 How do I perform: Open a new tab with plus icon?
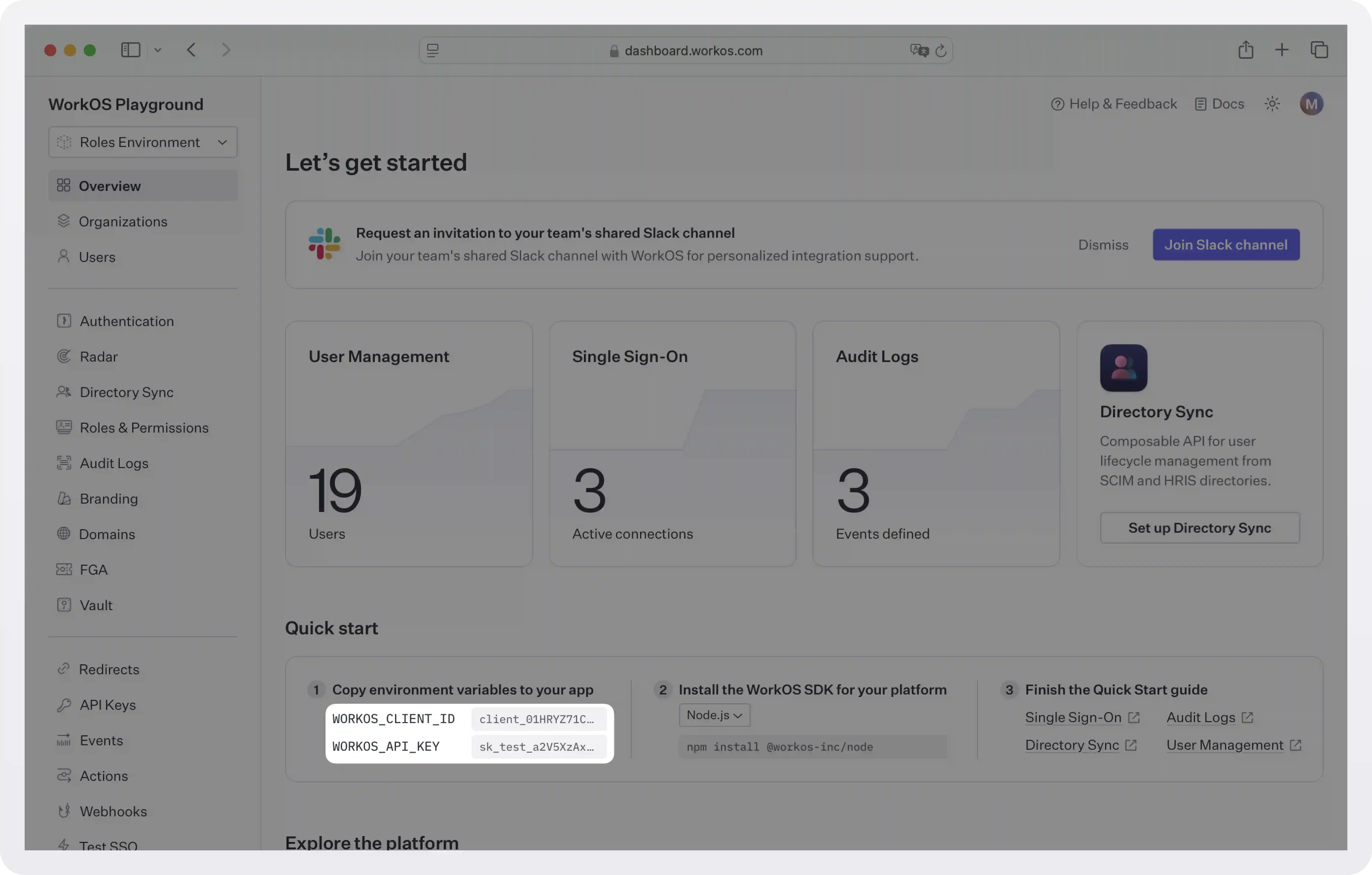click(x=1282, y=50)
